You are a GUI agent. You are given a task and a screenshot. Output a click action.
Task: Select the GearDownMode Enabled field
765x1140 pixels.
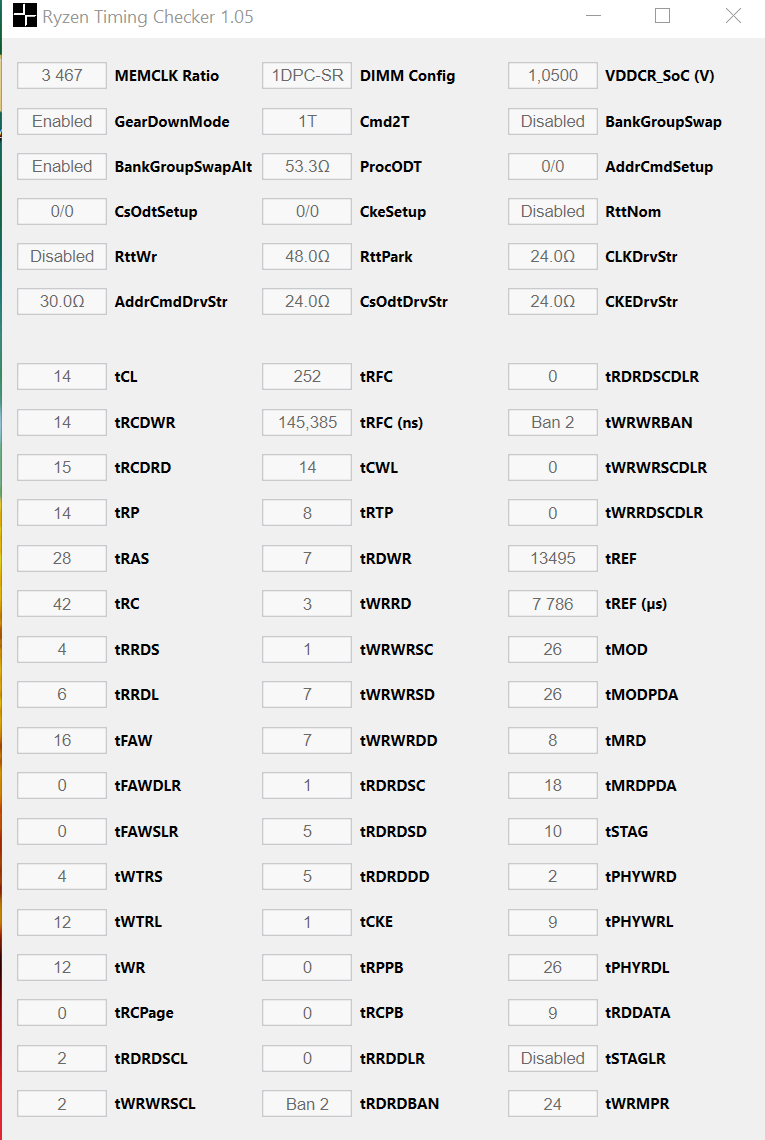pos(62,121)
